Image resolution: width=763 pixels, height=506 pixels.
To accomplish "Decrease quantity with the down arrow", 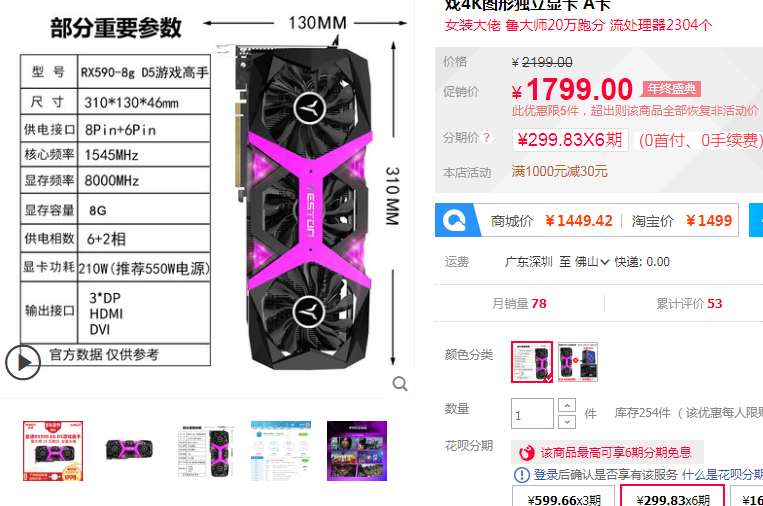I will [x=567, y=422].
